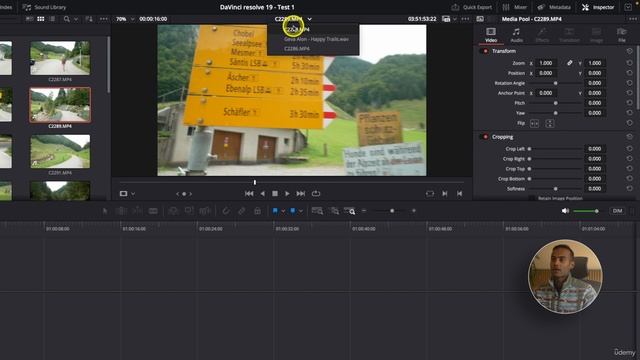
Task: Click the timeline zoom out minus
Action: tap(364, 211)
